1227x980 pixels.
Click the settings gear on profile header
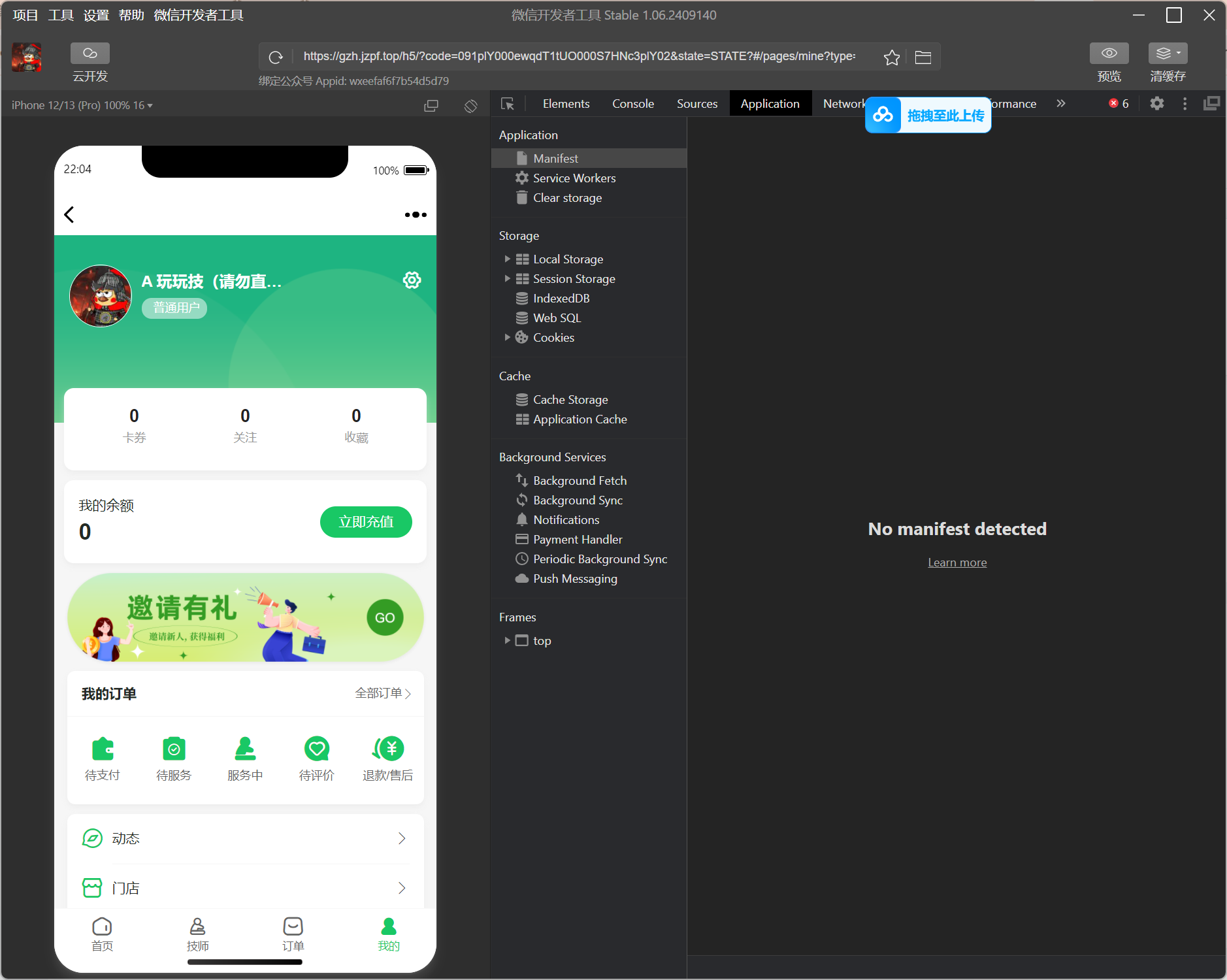tap(412, 280)
